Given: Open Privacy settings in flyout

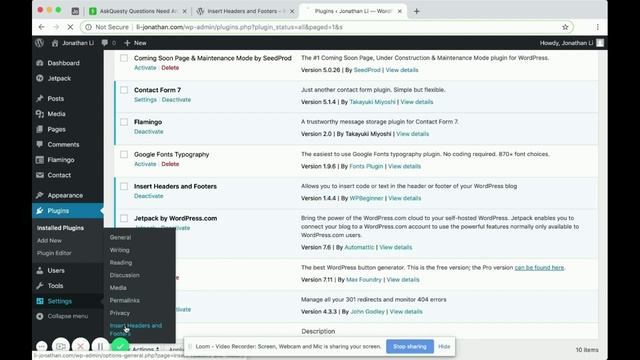Looking at the screenshot, I should (x=120, y=313).
